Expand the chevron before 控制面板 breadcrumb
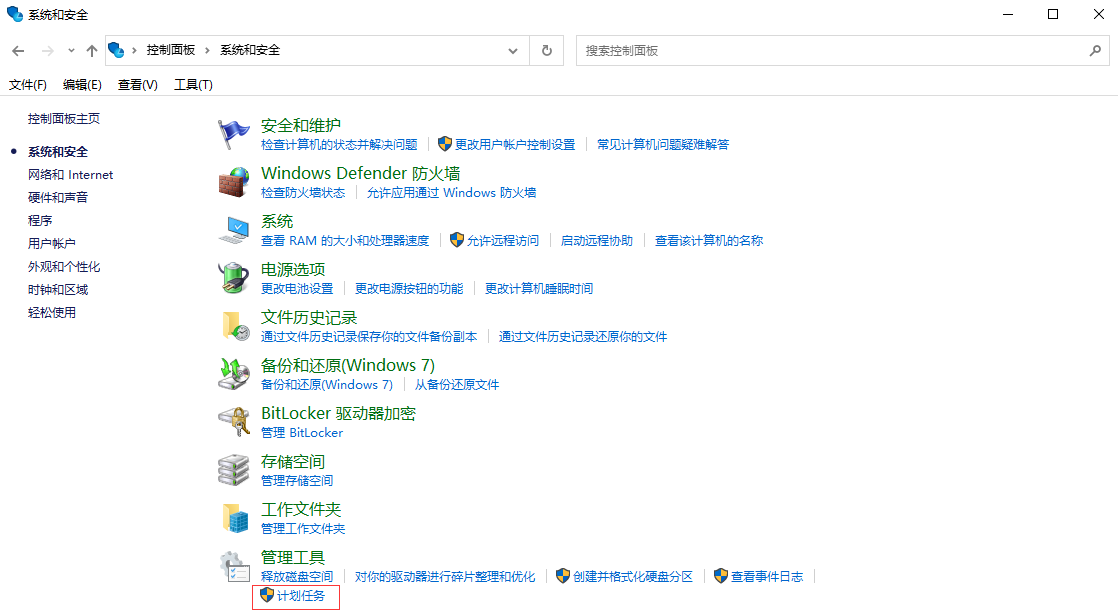Image resolution: width=1118 pixels, height=612 pixels. [x=134, y=50]
